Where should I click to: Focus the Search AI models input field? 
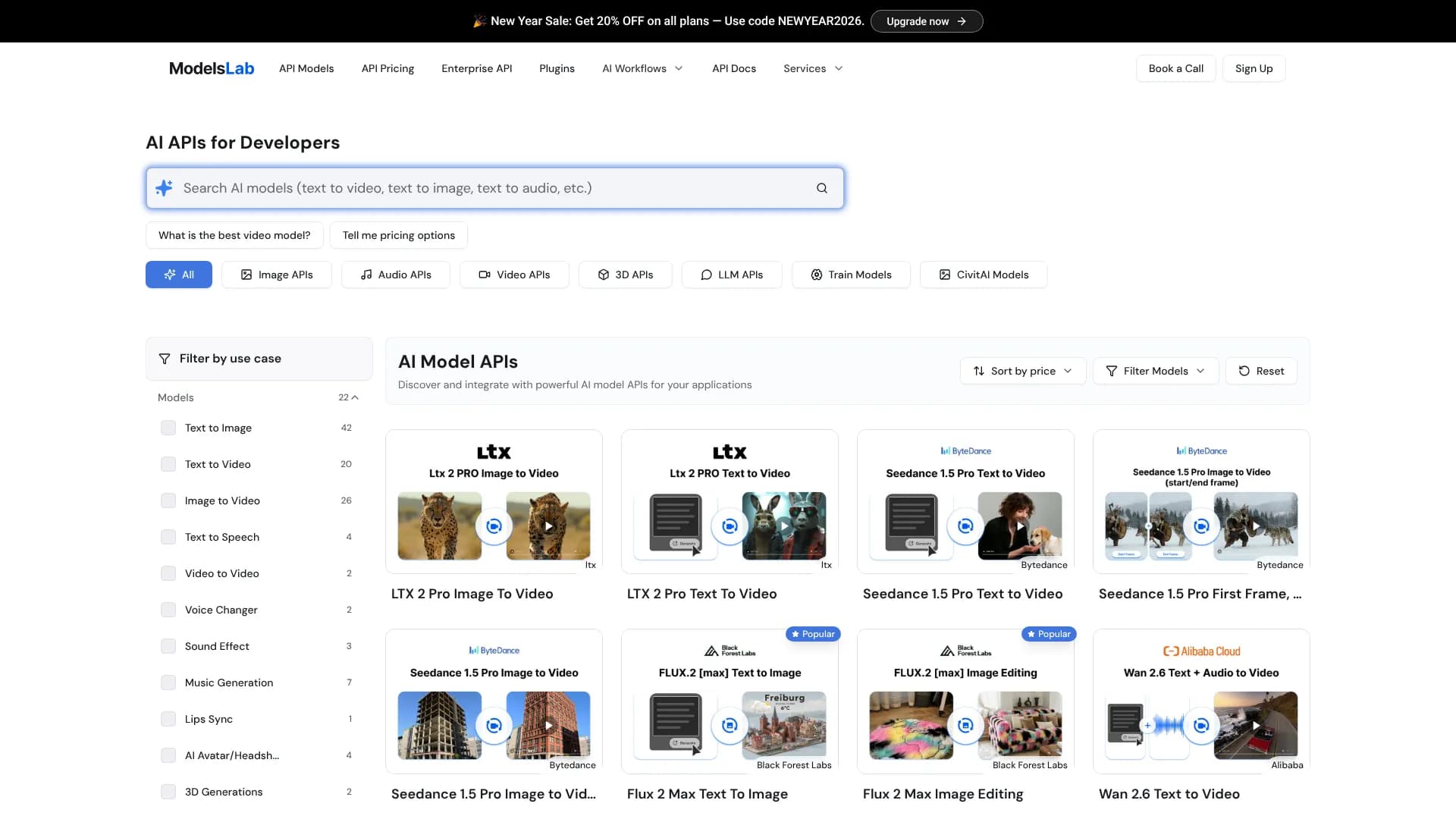(x=494, y=188)
